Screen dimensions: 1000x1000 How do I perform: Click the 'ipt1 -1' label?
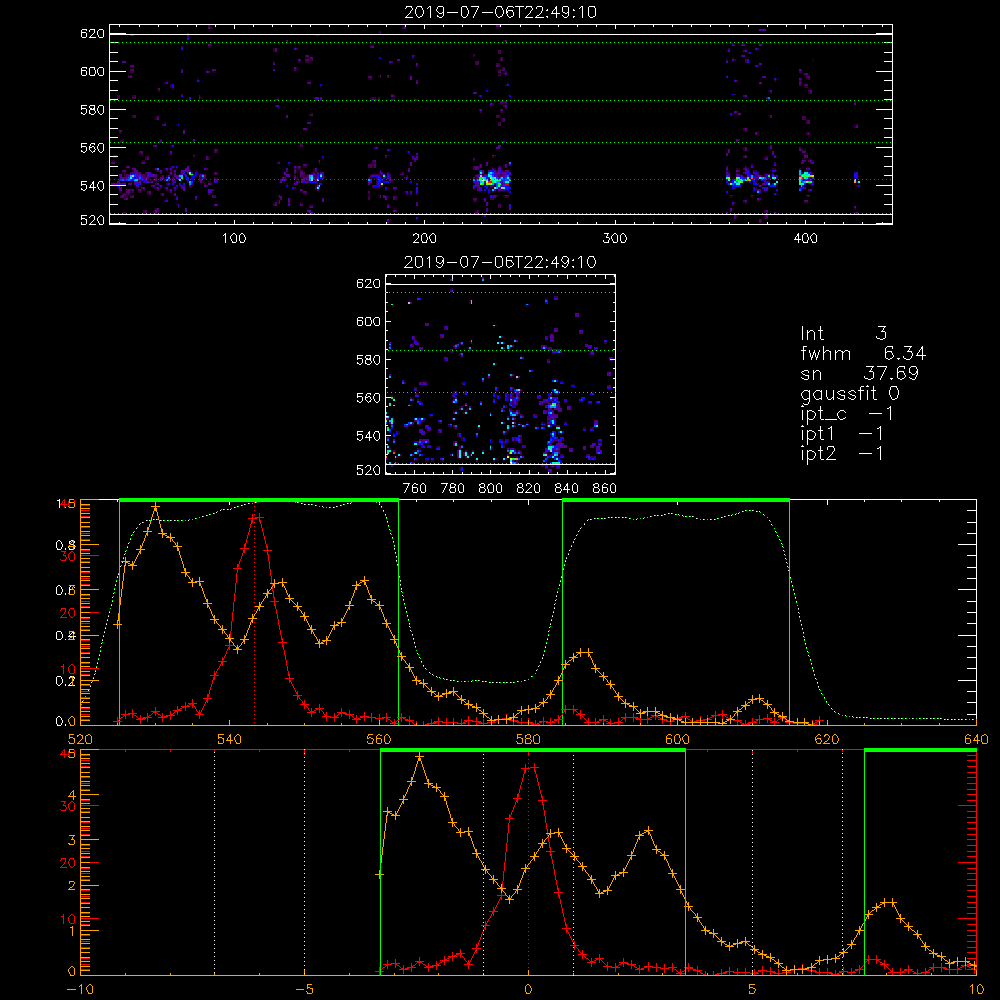click(x=842, y=434)
